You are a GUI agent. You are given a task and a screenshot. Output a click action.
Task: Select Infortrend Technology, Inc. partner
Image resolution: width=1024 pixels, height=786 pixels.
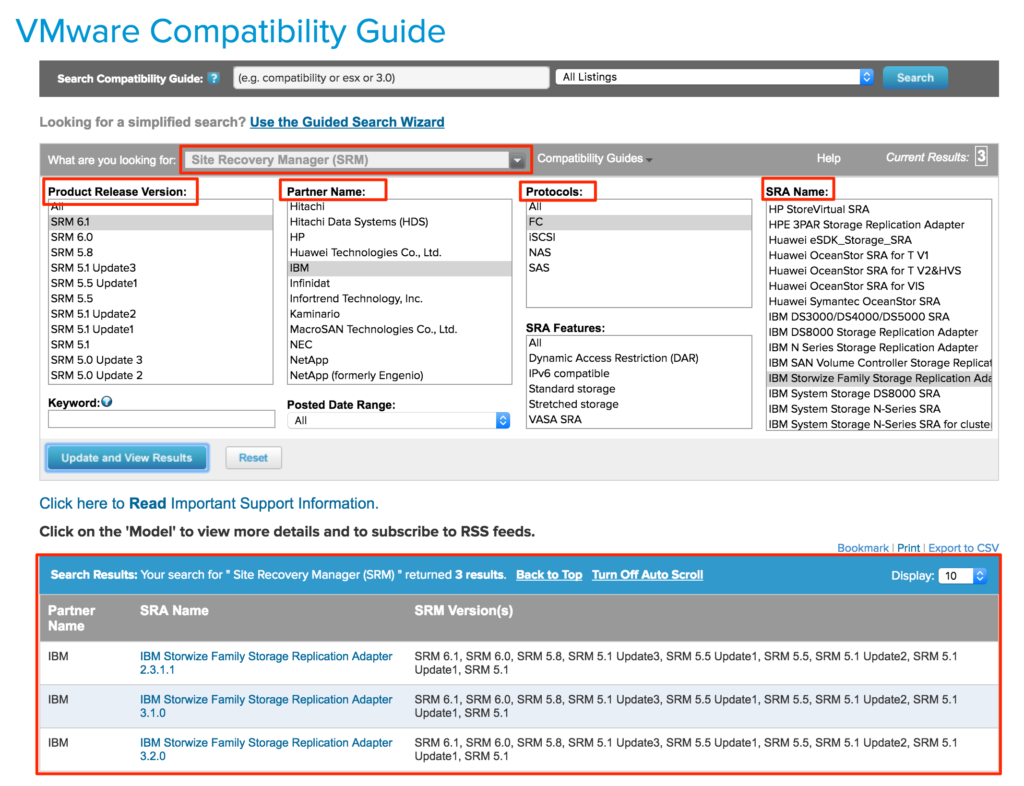[400, 298]
